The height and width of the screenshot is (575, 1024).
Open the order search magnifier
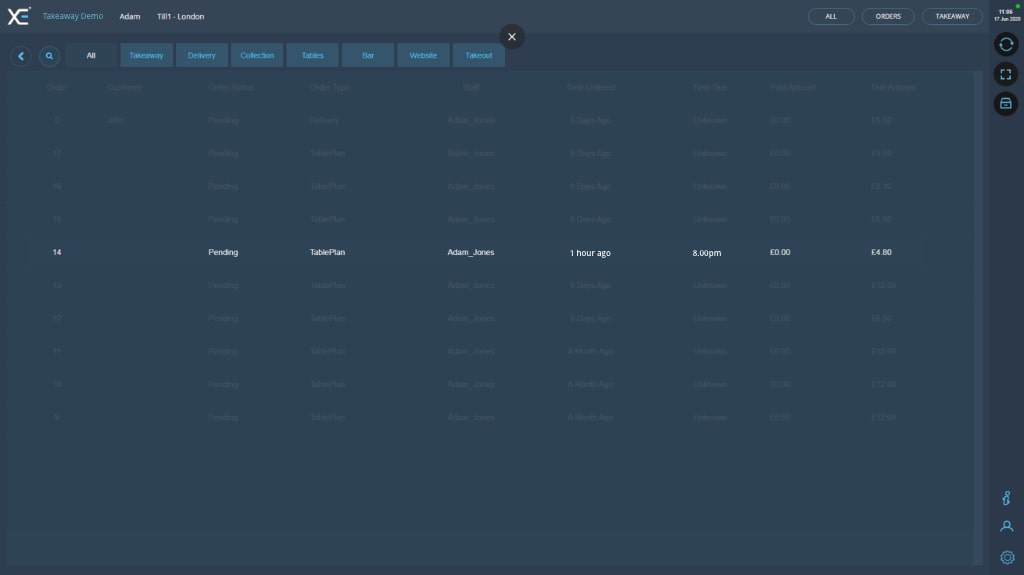(x=49, y=56)
